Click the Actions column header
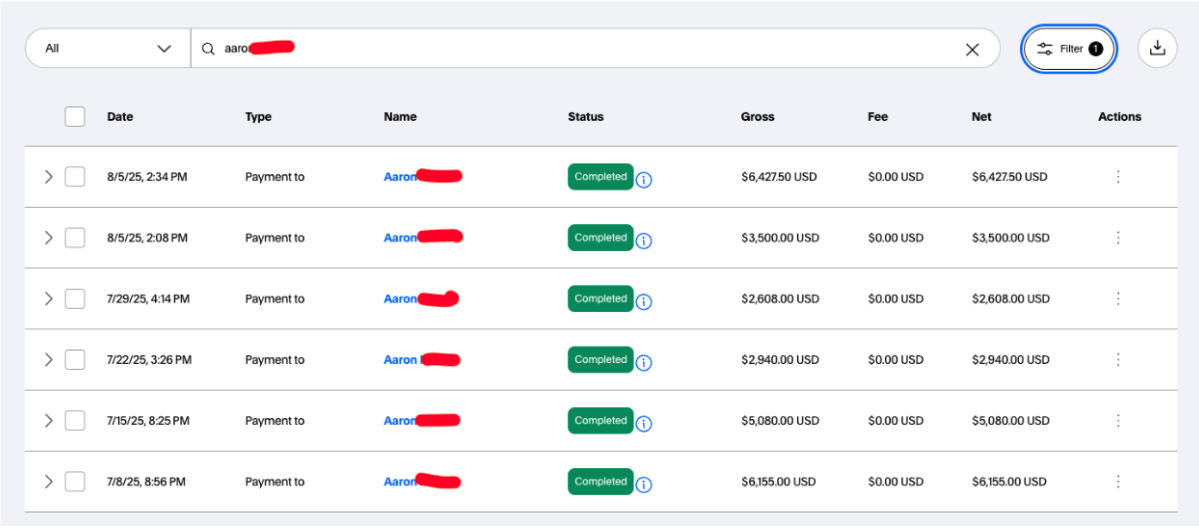Screen dimensions: 1199x528 [x=1119, y=117]
